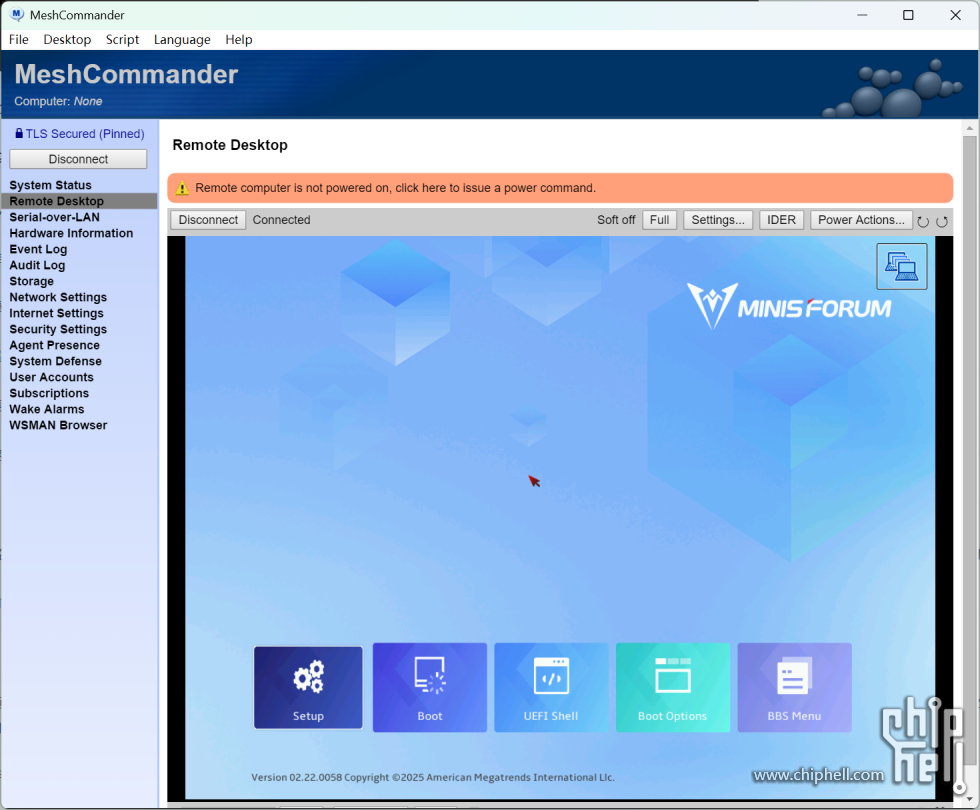This screenshot has width=980, height=810.
Task: Click the rotate clockwise icon in toolbar
Action: click(942, 221)
